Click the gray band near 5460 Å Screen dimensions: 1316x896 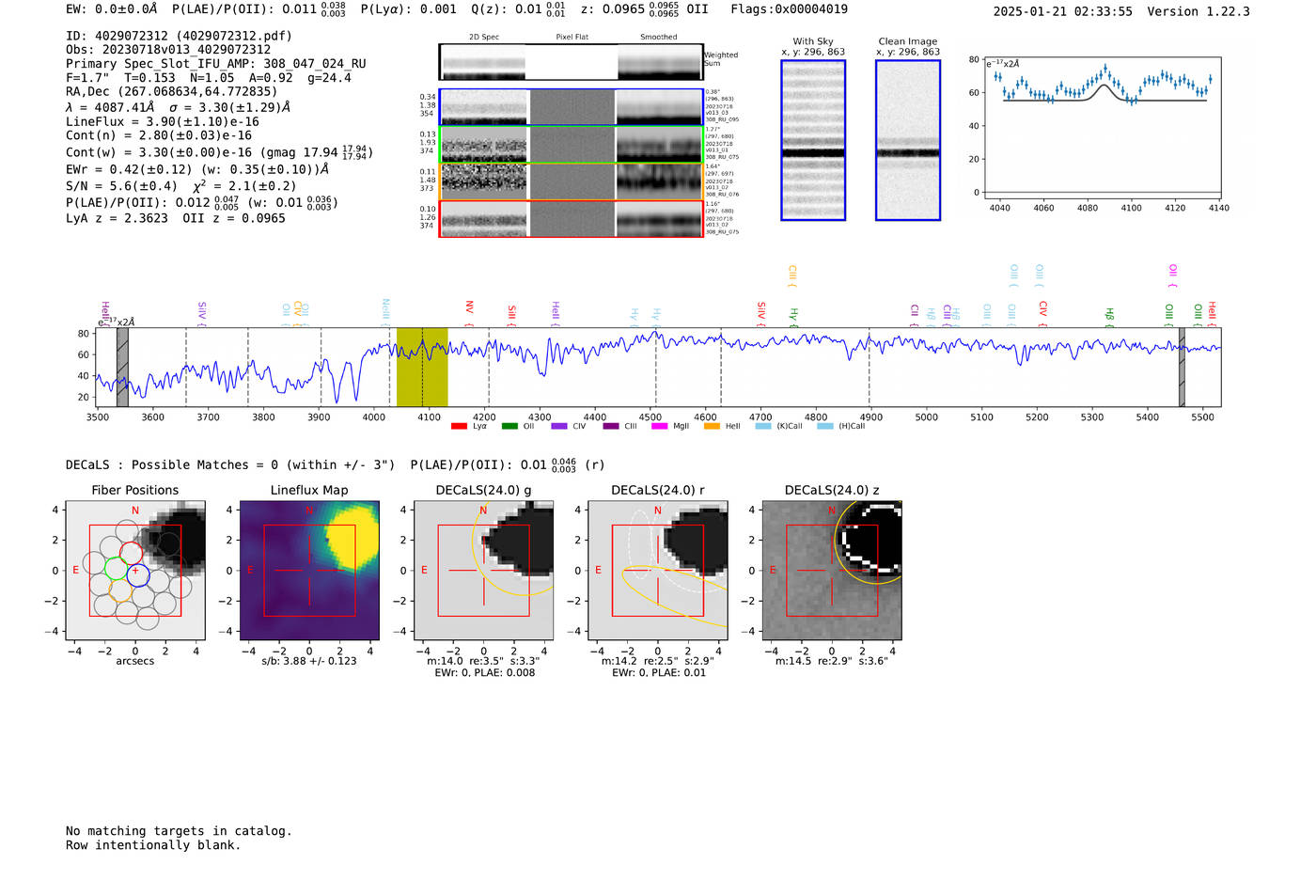click(1182, 368)
